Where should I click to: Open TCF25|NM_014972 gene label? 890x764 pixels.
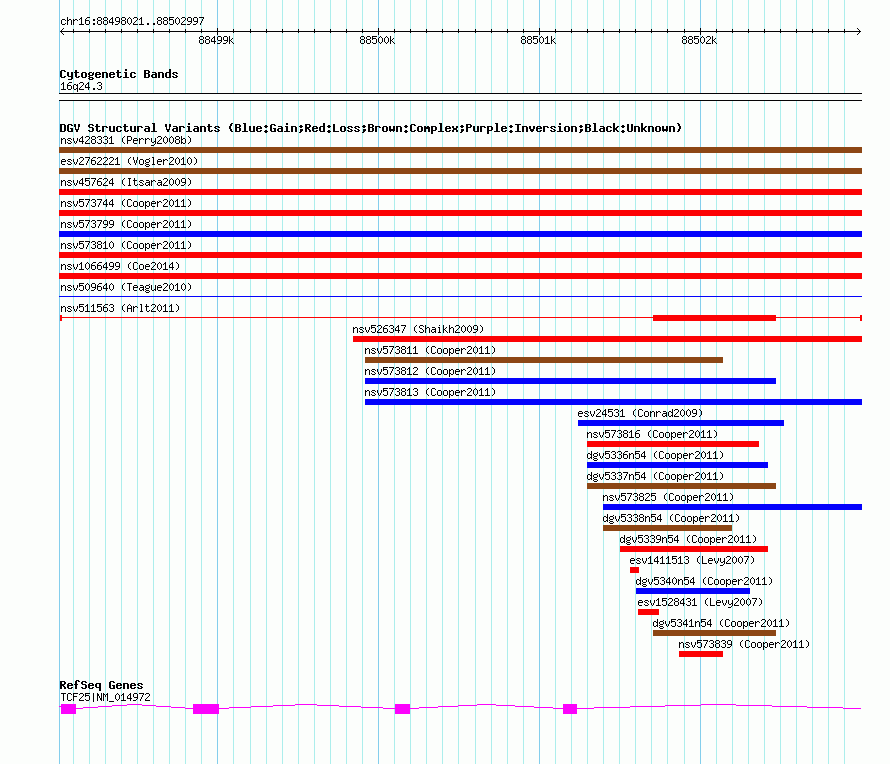point(106,697)
